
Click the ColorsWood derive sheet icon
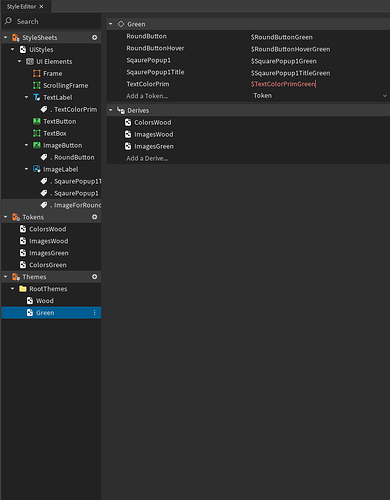pos(128,122)
